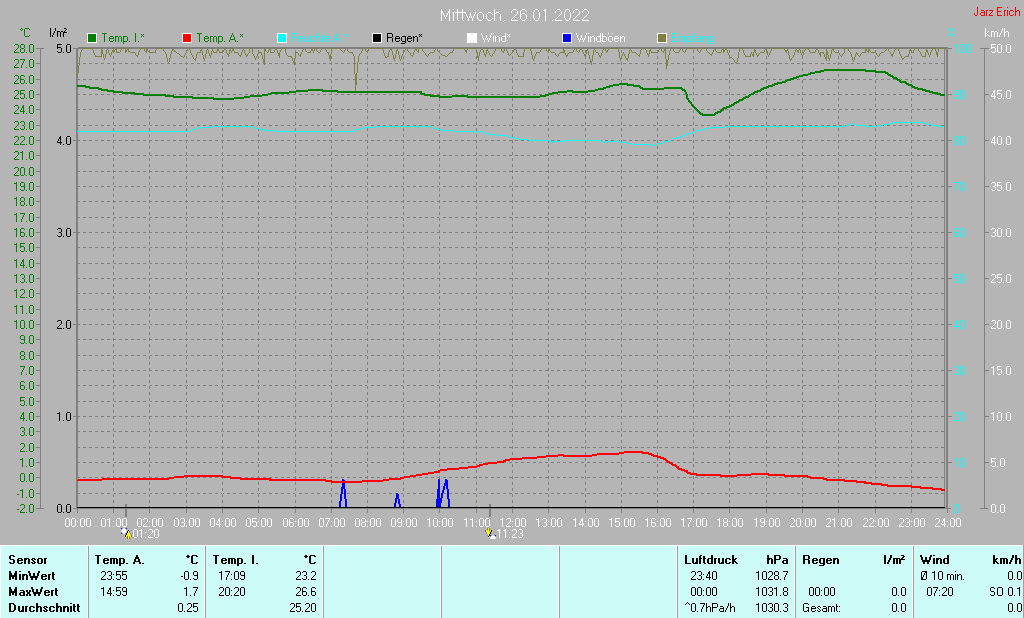This screenshot has height=618, width=1024.
Task: Click the white Wind legend swatch
Action: click(x=472, y=38)
